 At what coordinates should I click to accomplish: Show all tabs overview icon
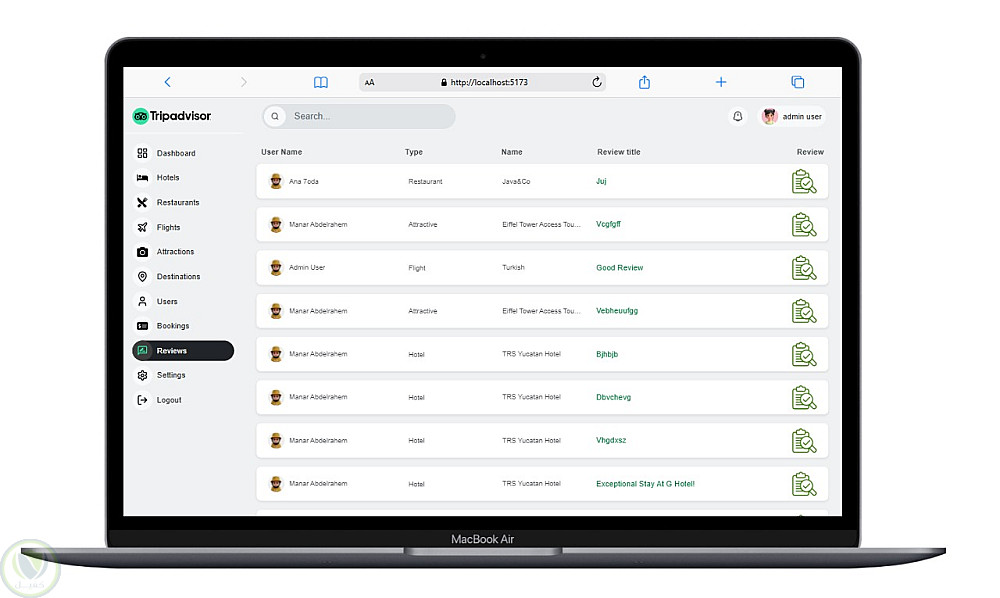[798, 82]
